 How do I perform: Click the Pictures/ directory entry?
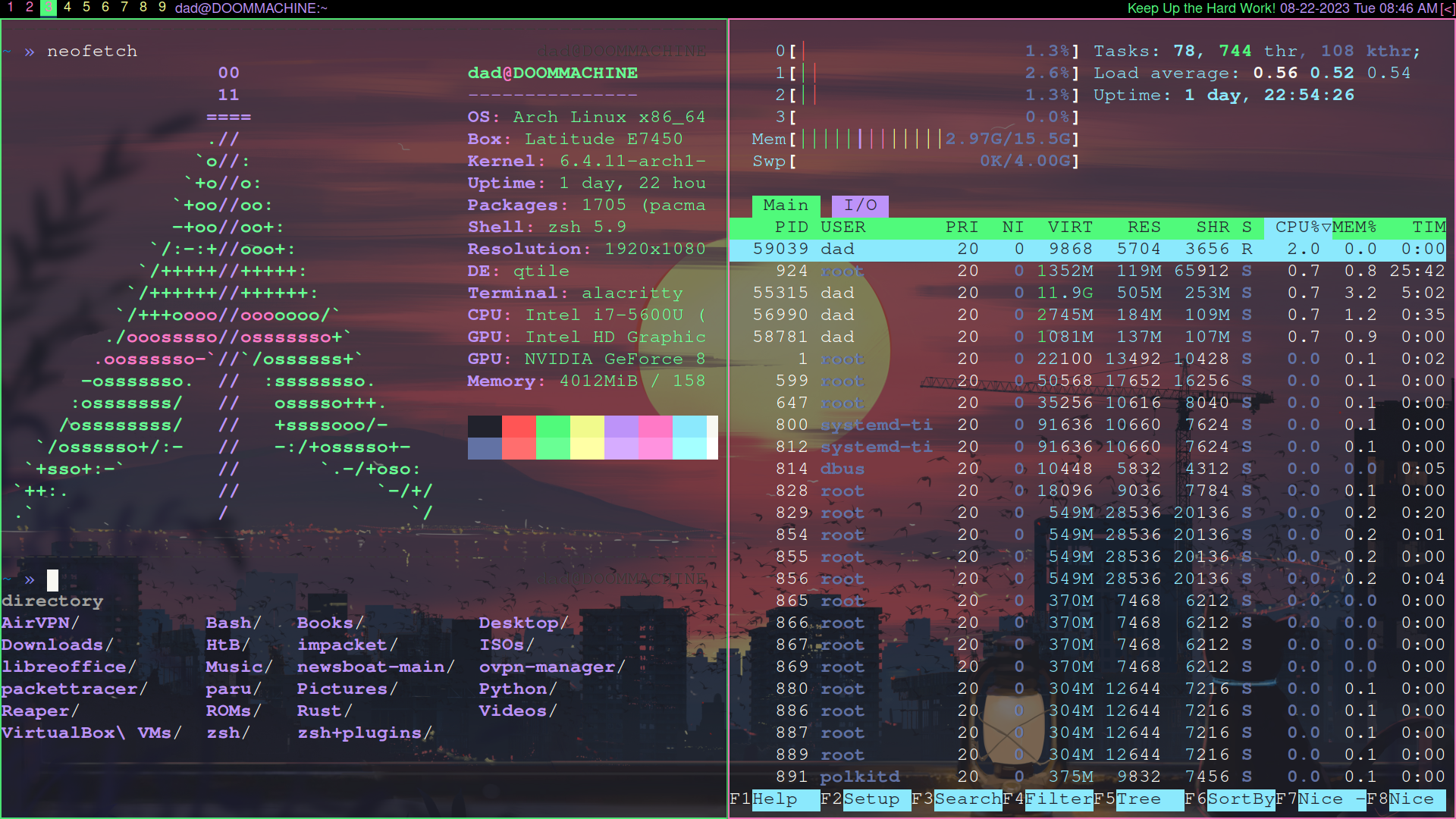[x=347, y=689]
